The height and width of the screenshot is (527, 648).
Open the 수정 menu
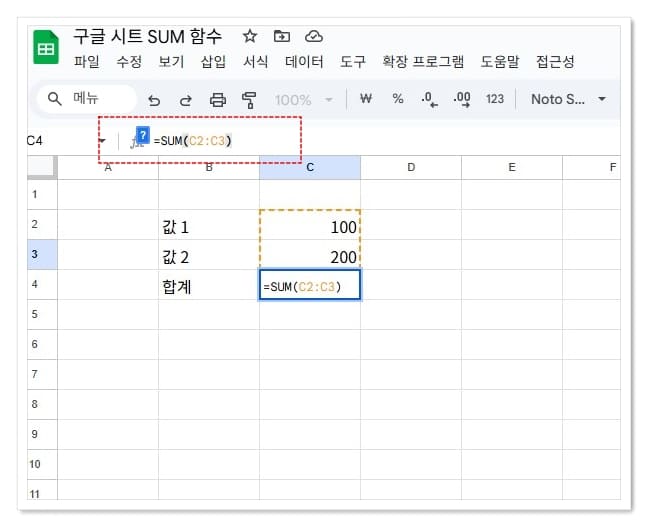129,62
